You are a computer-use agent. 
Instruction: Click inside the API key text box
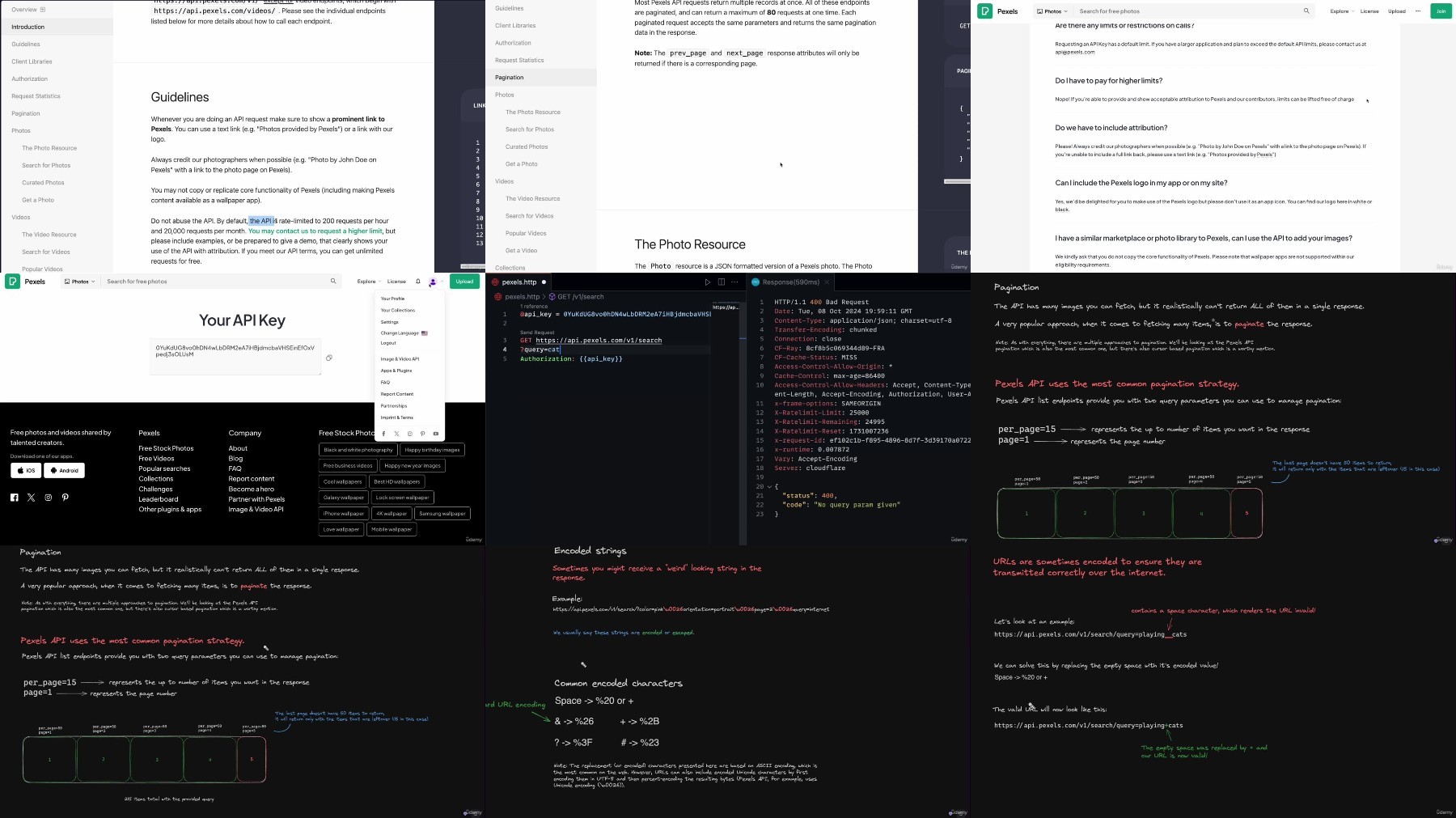click(235, 357)
